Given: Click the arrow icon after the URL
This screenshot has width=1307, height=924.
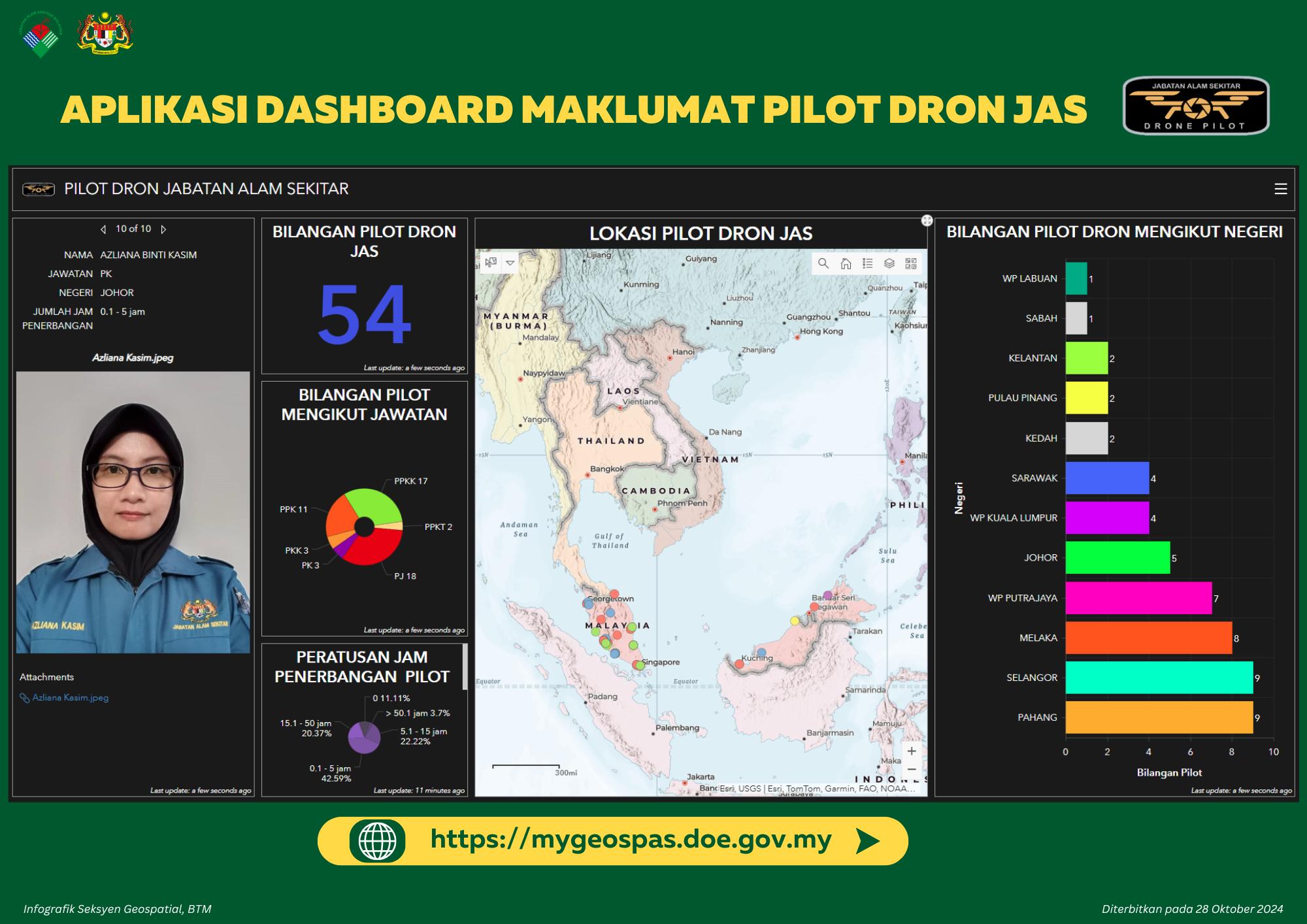Looking at the screenshot, I should click(868, 841).
